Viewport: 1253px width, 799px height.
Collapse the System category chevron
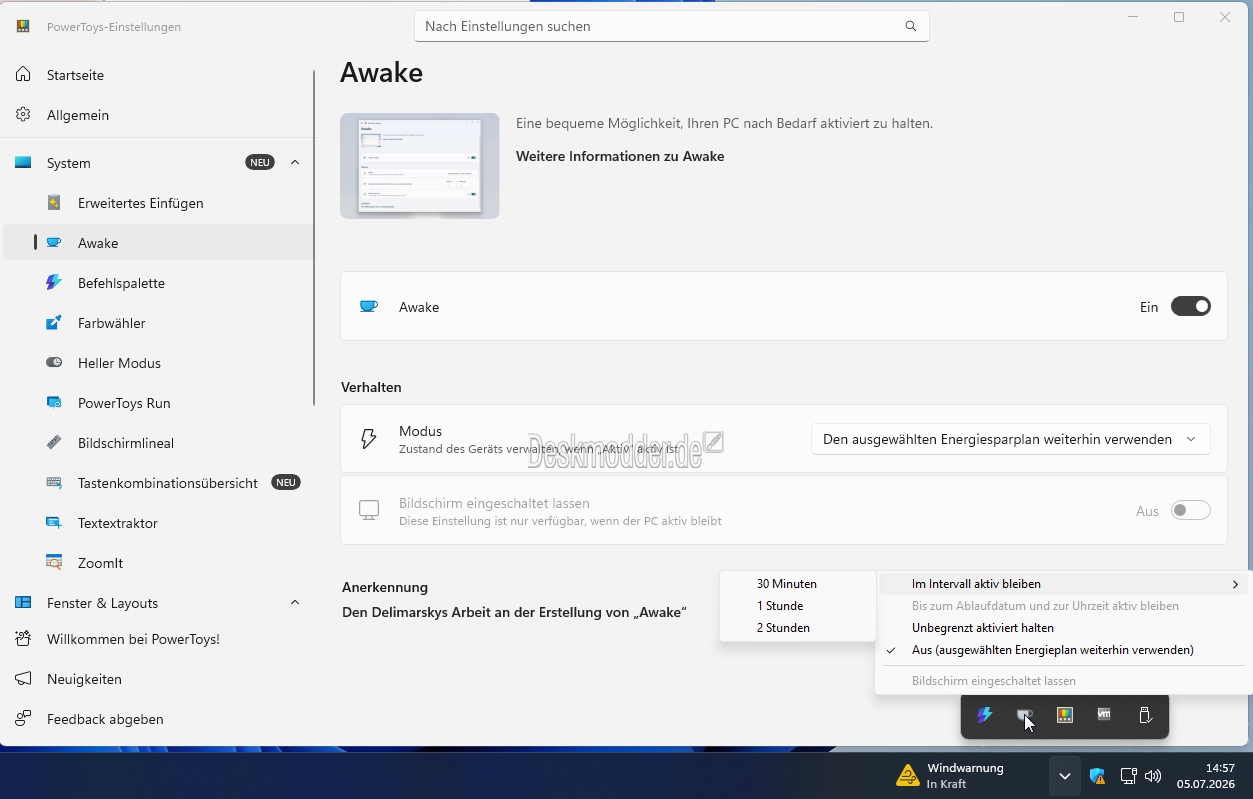(295, 162)
